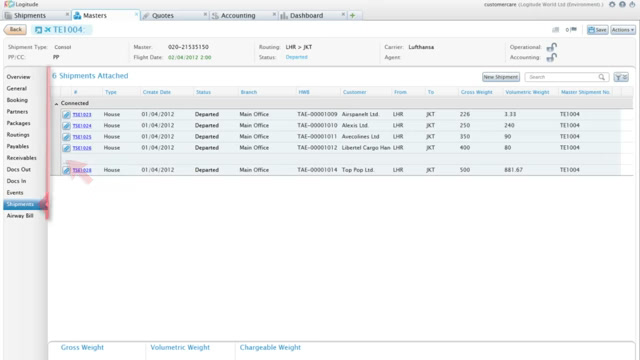Click the Departed status link in header
This screenshot has width=640, height=360.
coord(296,57)
